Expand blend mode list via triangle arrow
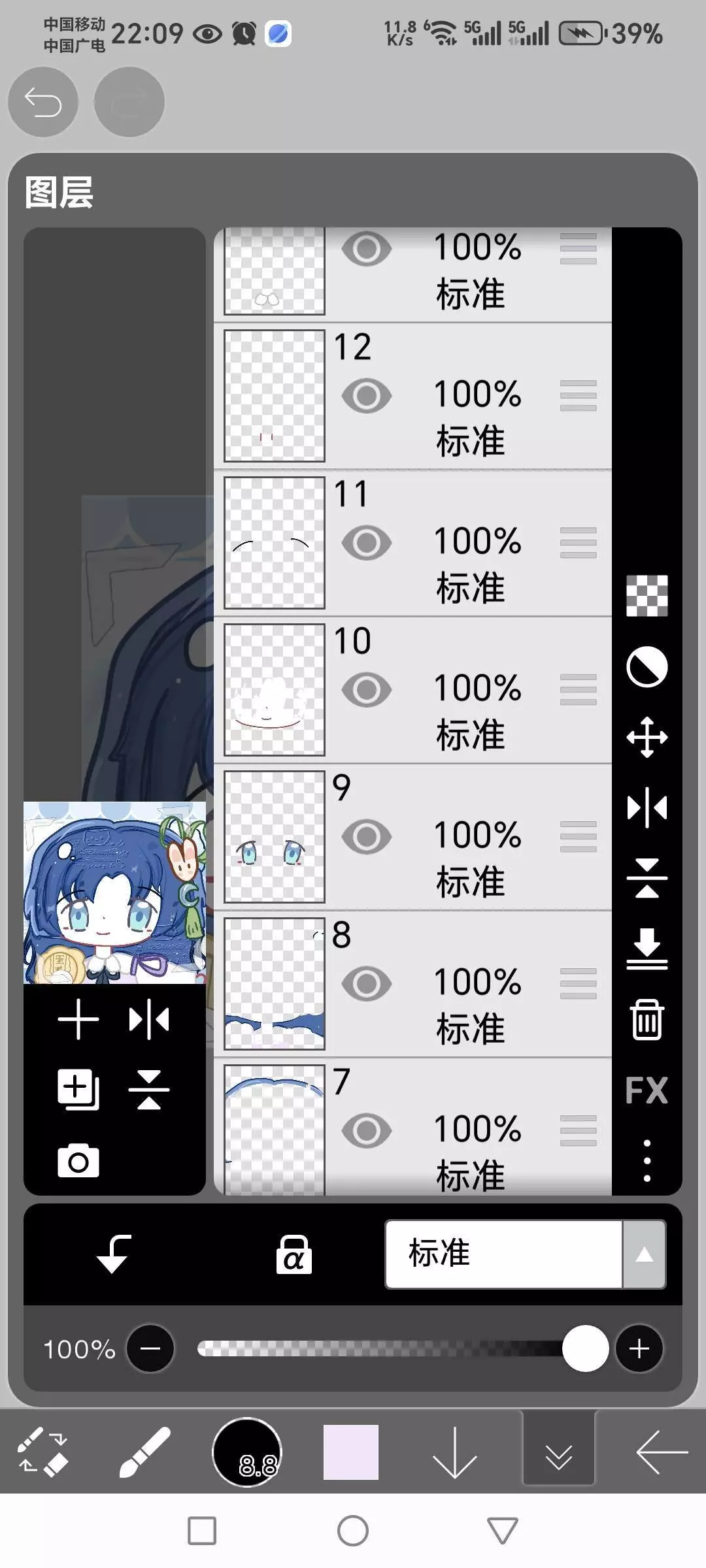Screen dimensions: 706x1568 point(645,1254)
